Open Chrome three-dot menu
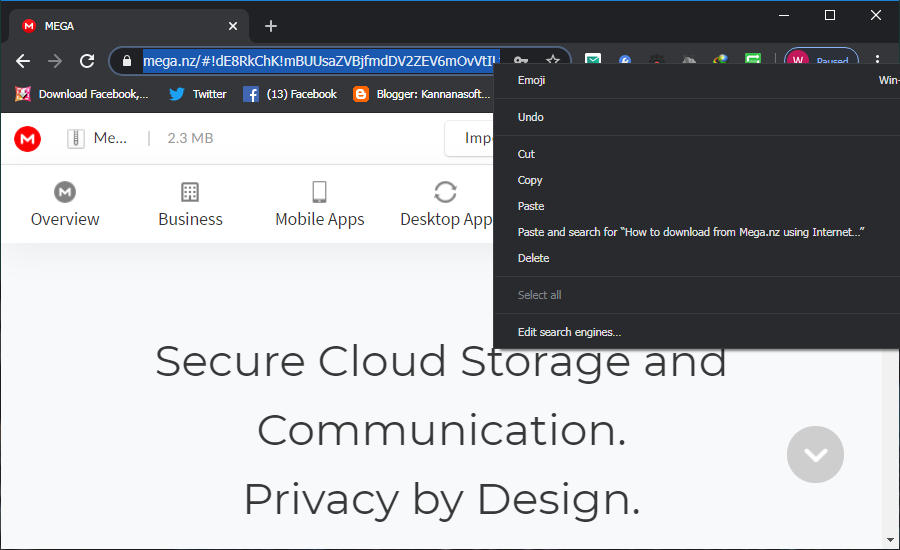900x550 pixels. [x=877, y=61]
